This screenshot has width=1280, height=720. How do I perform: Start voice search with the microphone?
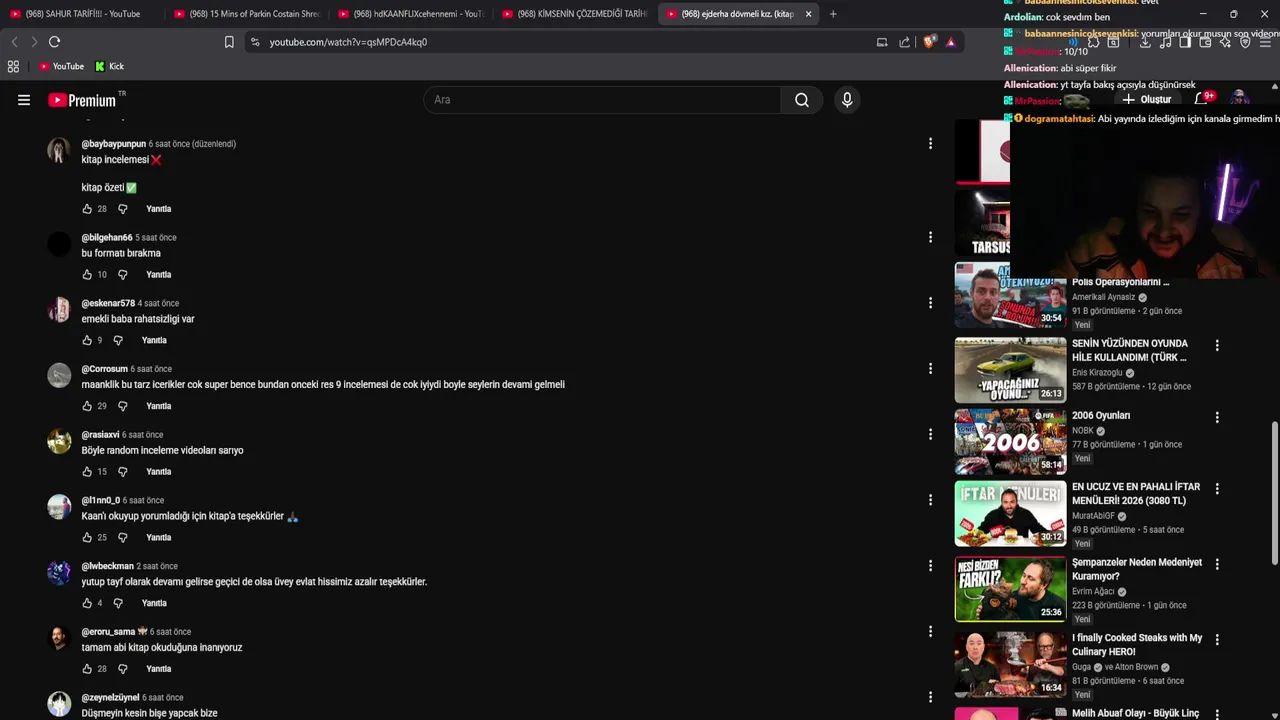point(847,100)
